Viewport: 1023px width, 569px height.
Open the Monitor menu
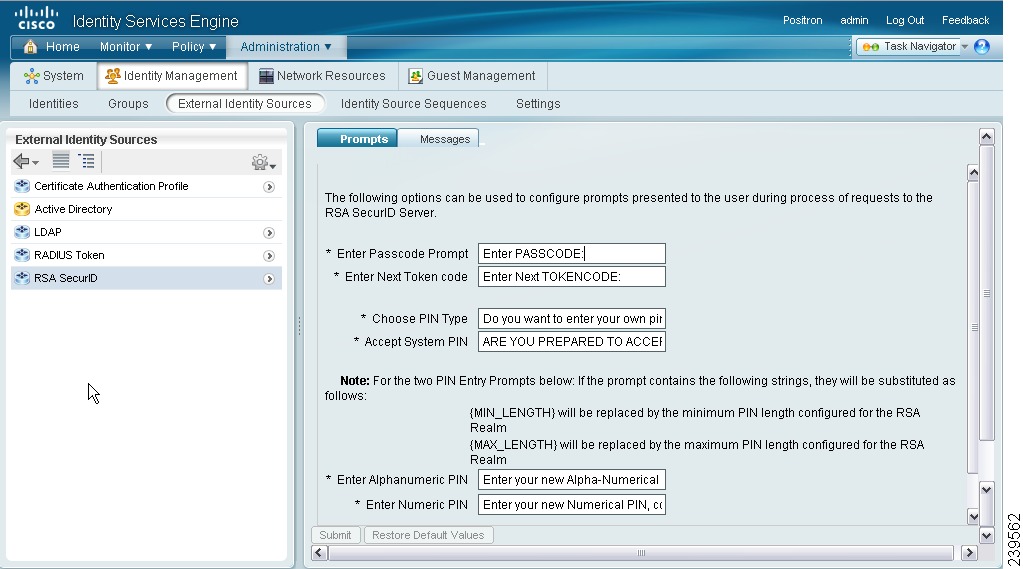125,47
